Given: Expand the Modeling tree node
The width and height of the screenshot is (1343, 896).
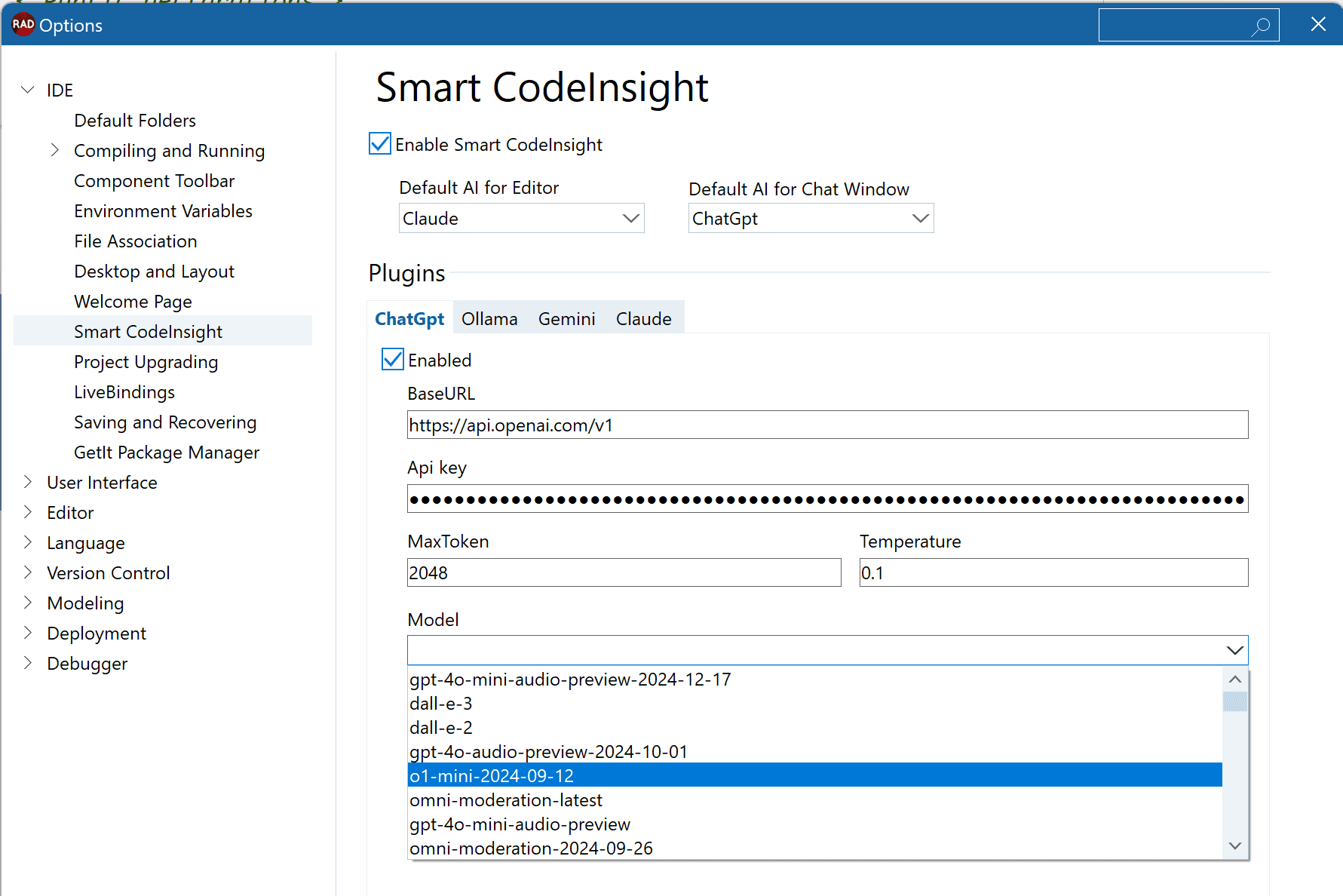Looking at the screenshot, I should click(28, 603).
